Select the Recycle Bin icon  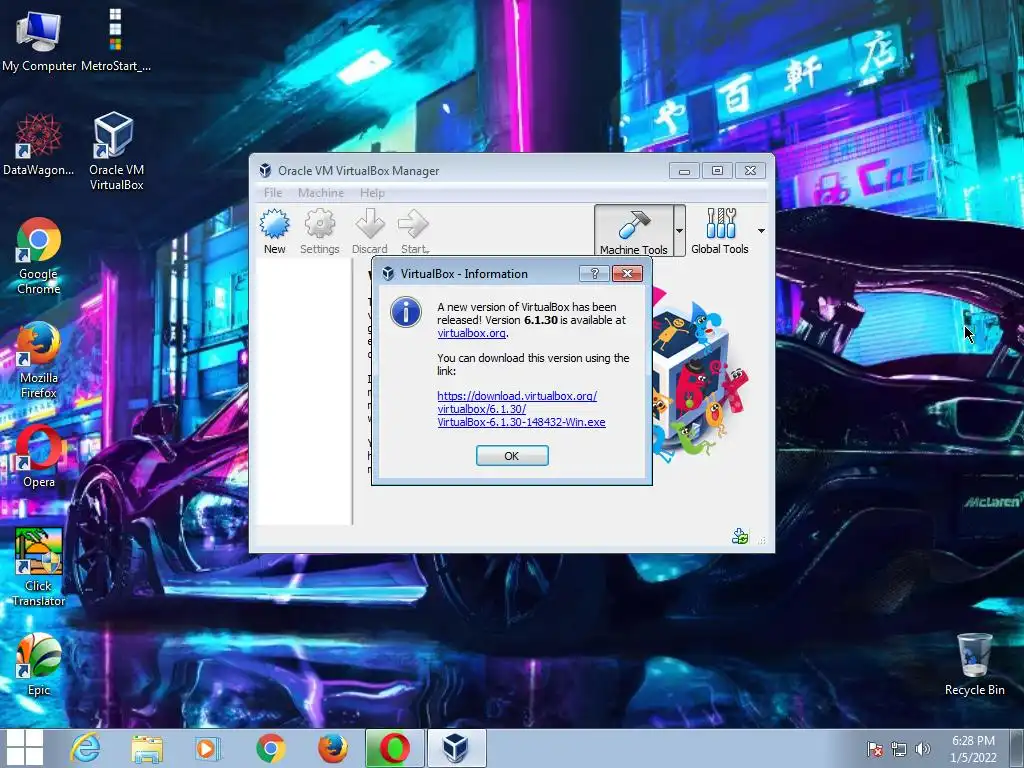click(x=974, y=665)
